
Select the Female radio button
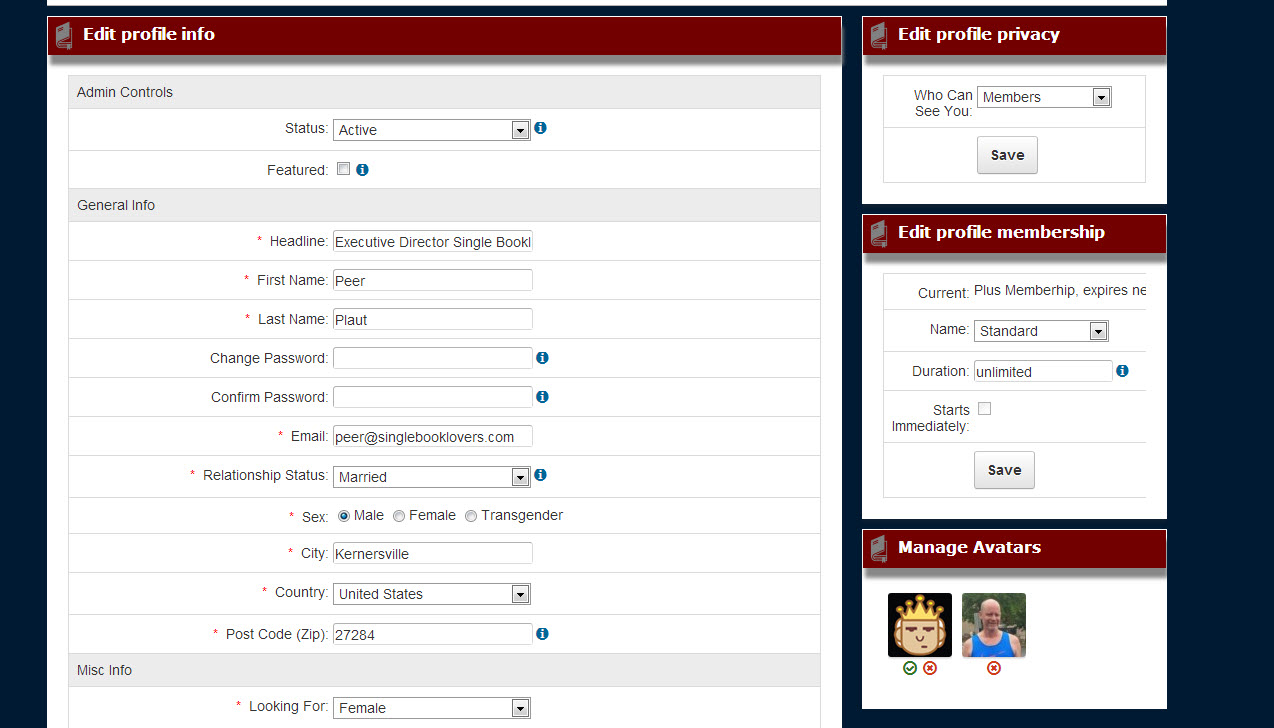point(399,516)
